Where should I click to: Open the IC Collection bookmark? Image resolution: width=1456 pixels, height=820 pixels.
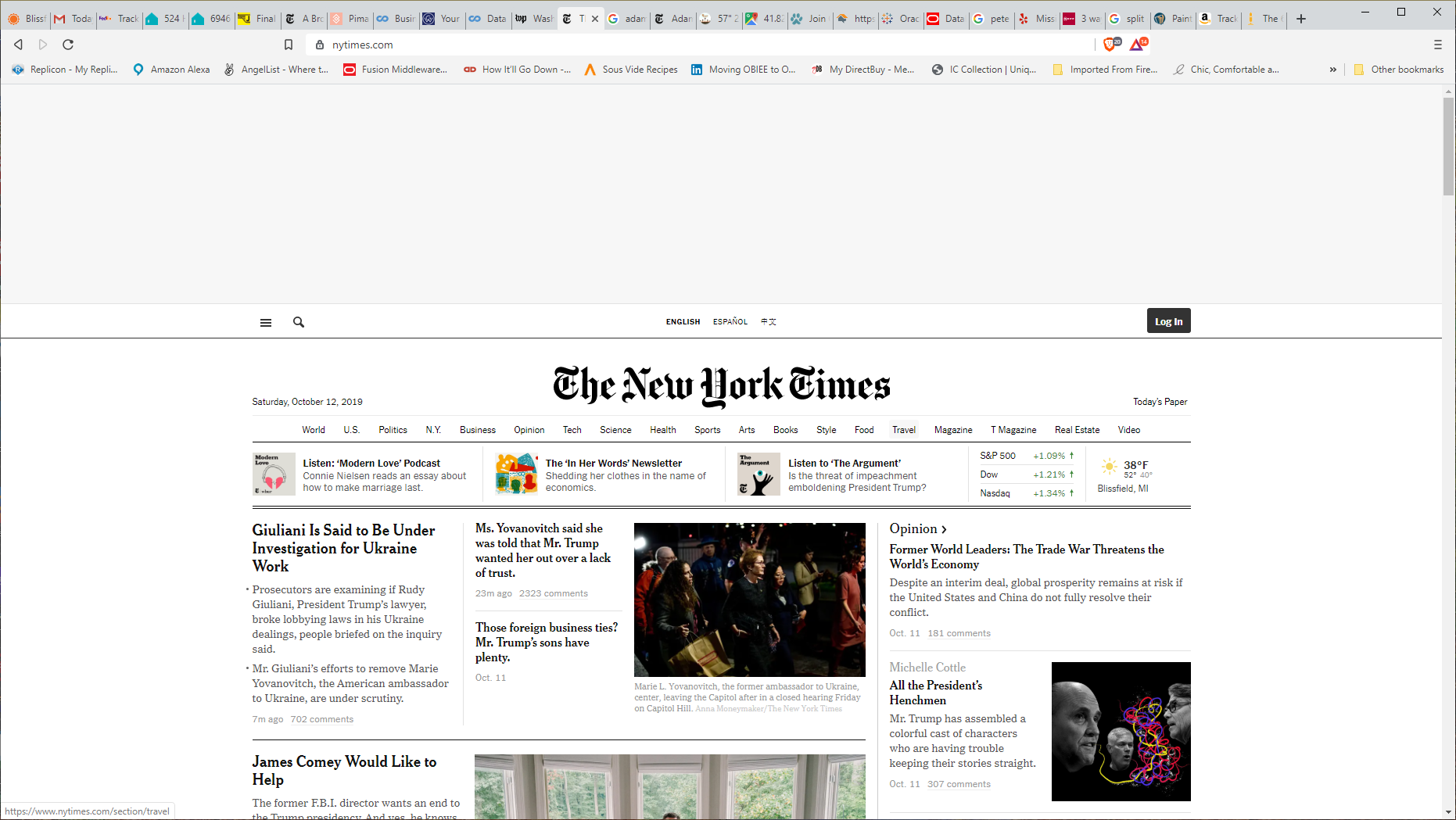click(984, 70)
